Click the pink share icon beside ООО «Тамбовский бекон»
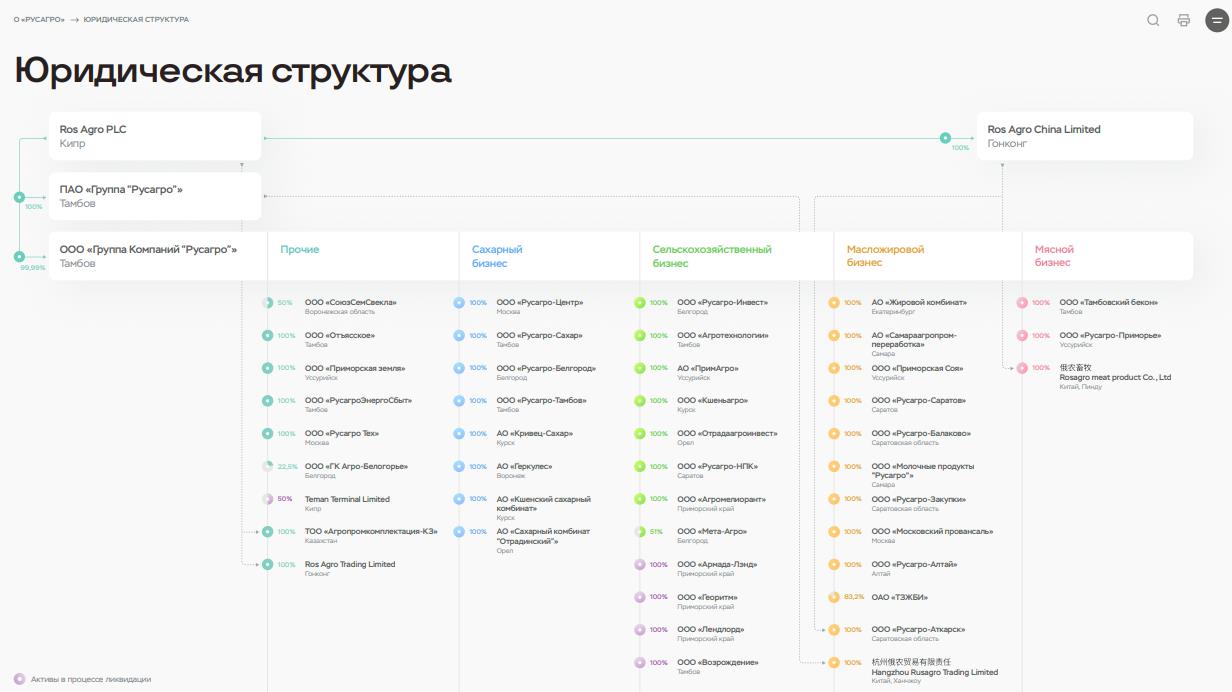1232x692 pixels. coord(1022,303)
